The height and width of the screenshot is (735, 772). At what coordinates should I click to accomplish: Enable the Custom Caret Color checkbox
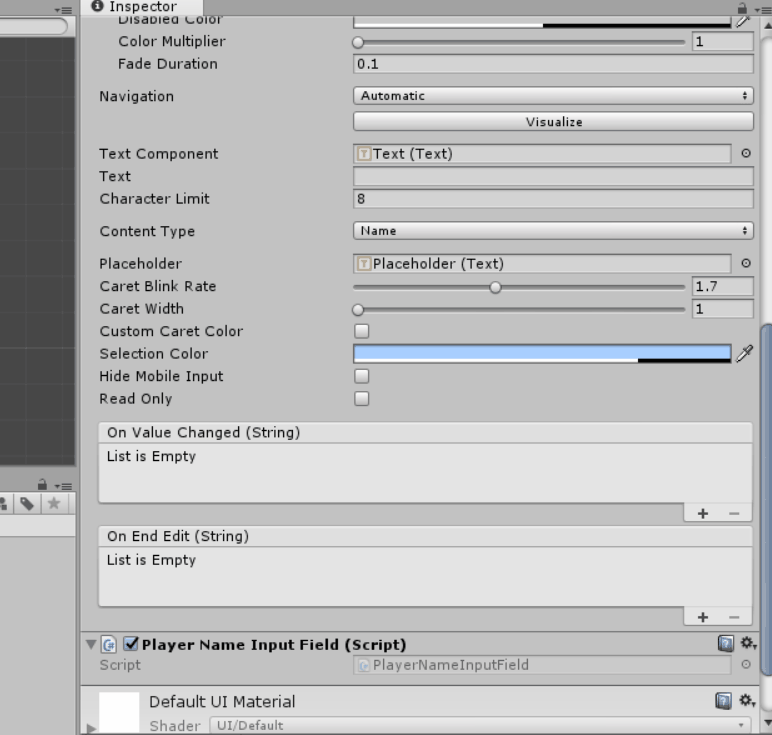[362, 331]
